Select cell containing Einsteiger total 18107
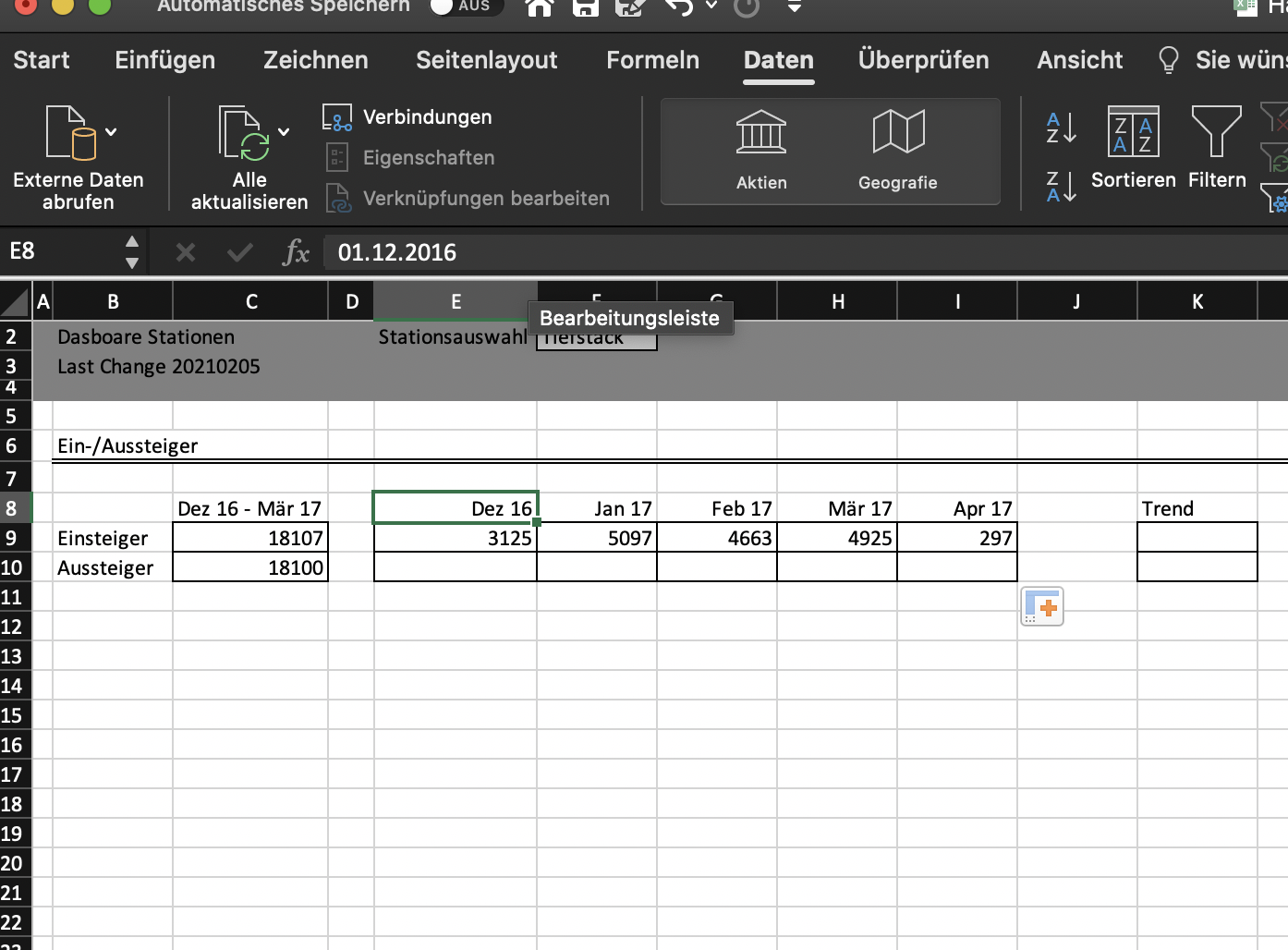The height and width of the screenshot is (950, 1288). [250, 538]
